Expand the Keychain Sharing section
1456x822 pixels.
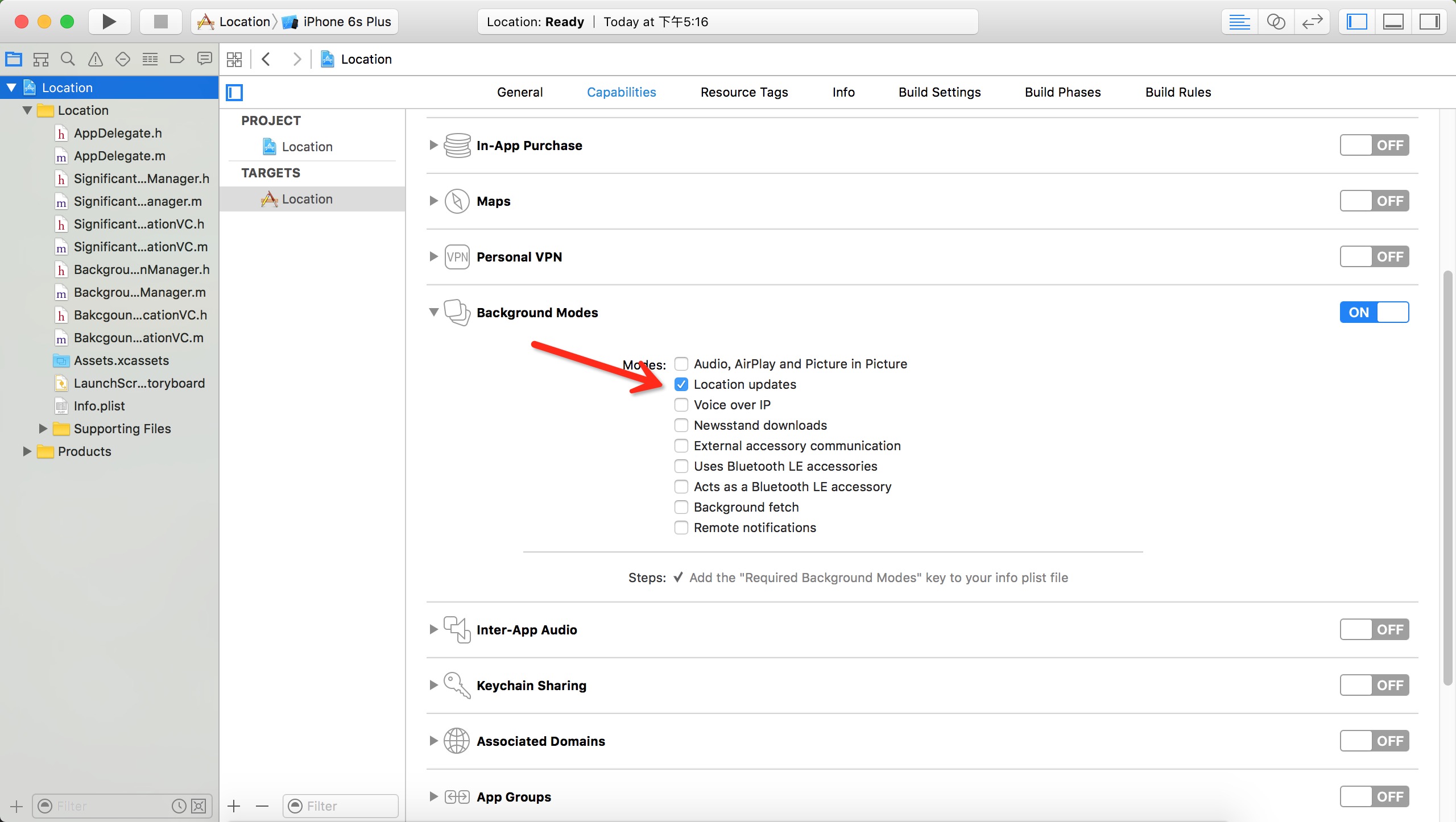[433, 685]
